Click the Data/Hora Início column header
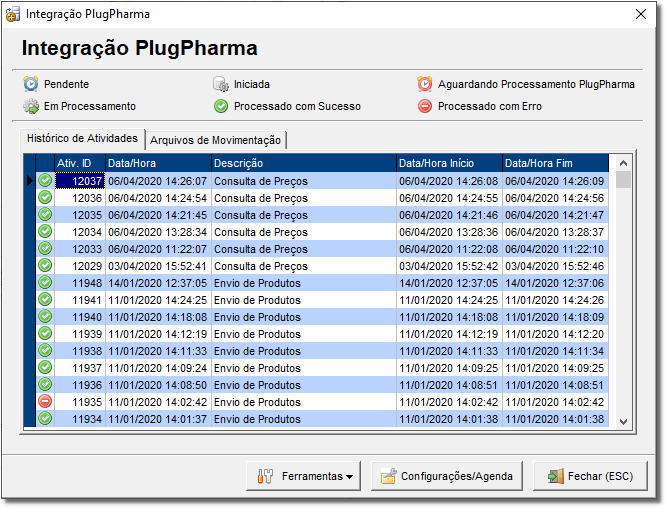The width and height of the screenshot is (666, 508). click(449, 163)
